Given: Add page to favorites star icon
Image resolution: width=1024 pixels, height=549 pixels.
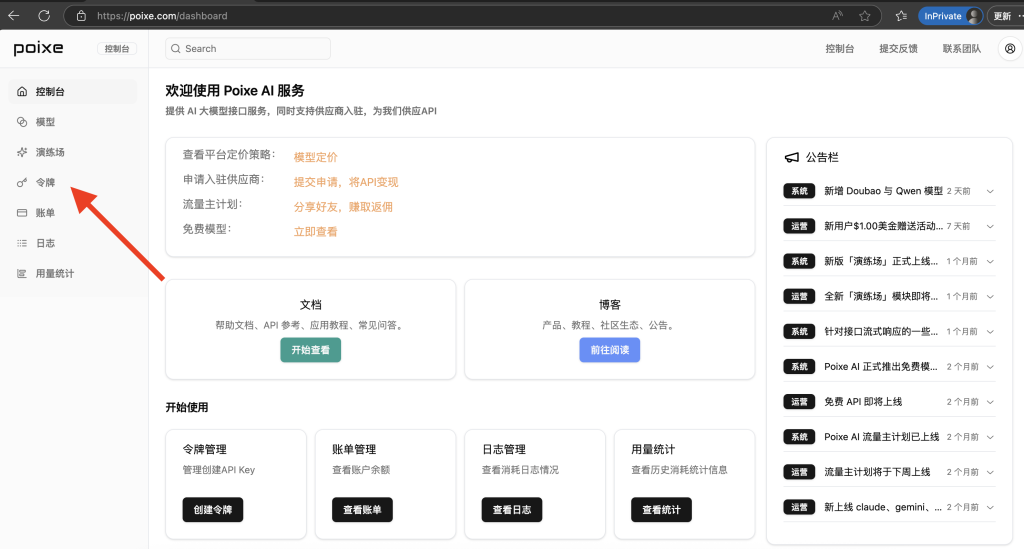Looking at the screenshot, I should point(865,16).
